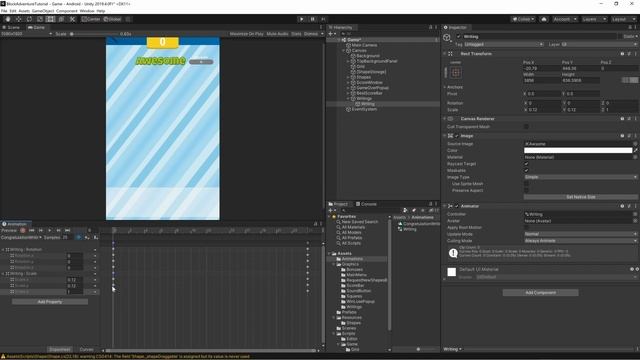Open Image component help icon

[x=622, y=136]
